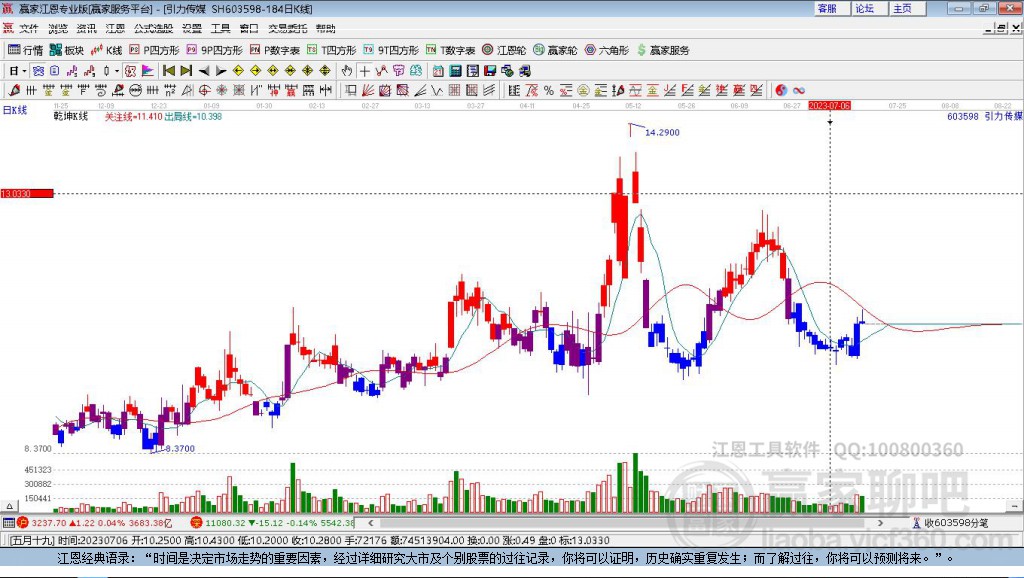Open the 六角形 hexagon tool
Image resolution: width=1024 pixels, height=578 pixels.
click(x=607, y=50)
